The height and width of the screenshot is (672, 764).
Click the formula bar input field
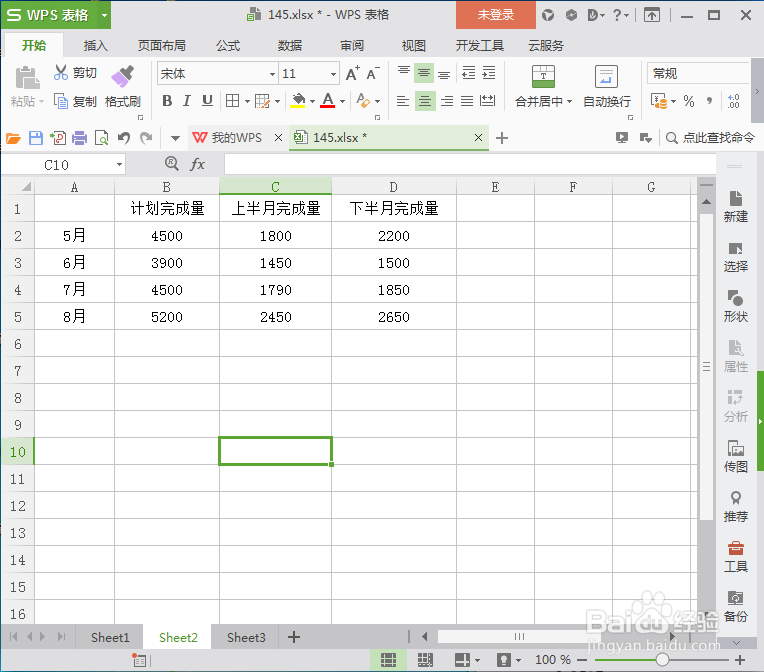[x=470, y=164]
